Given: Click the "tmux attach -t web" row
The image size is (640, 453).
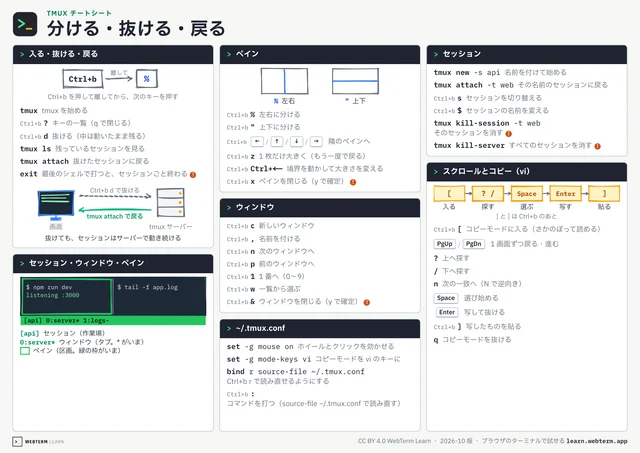Looking at the screenshot, I should click(521, 85).
